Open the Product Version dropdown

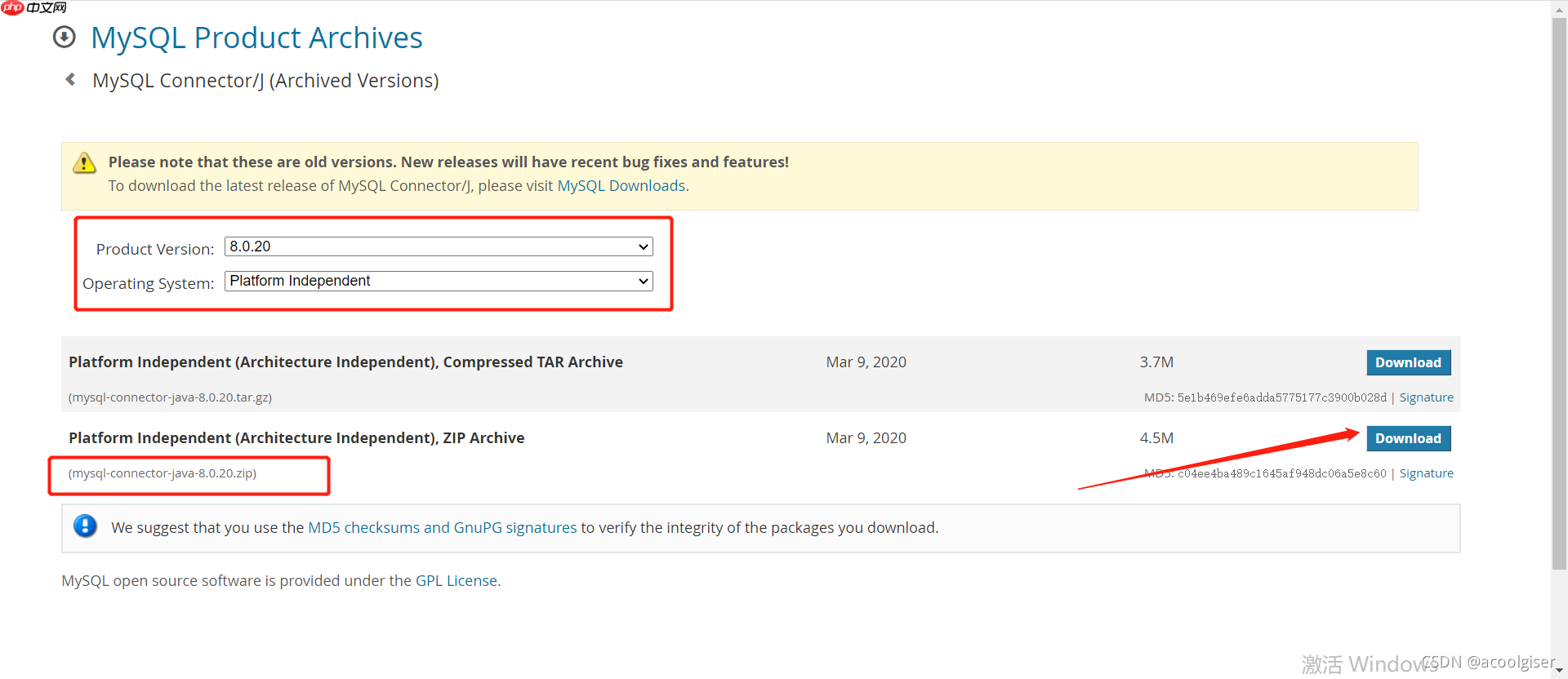(439, 246)
